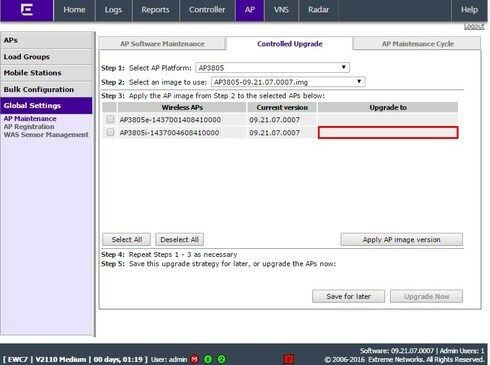
Task: Open APs in the sidebar
Action: point(46,40)
